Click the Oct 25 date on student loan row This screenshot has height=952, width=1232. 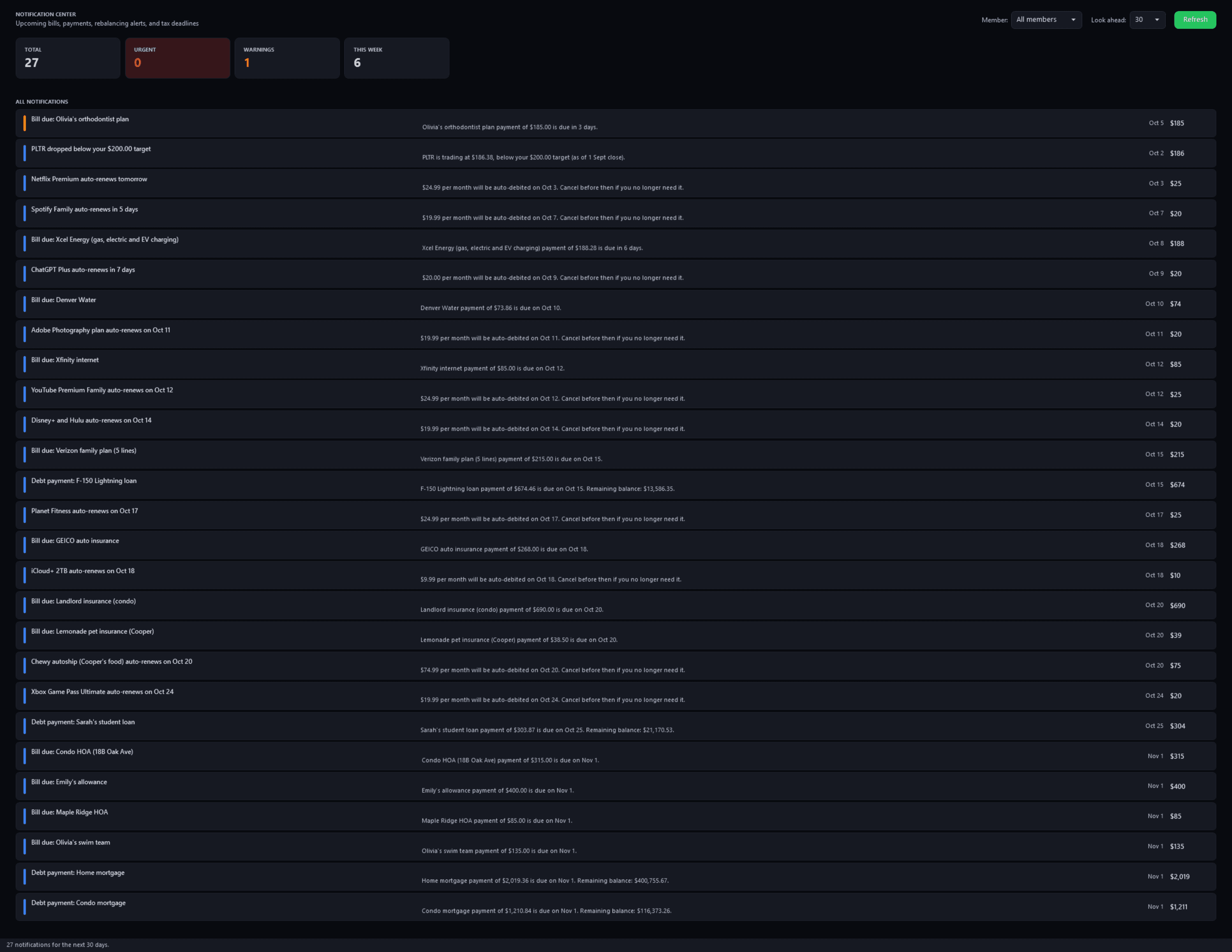(1153, 726)
